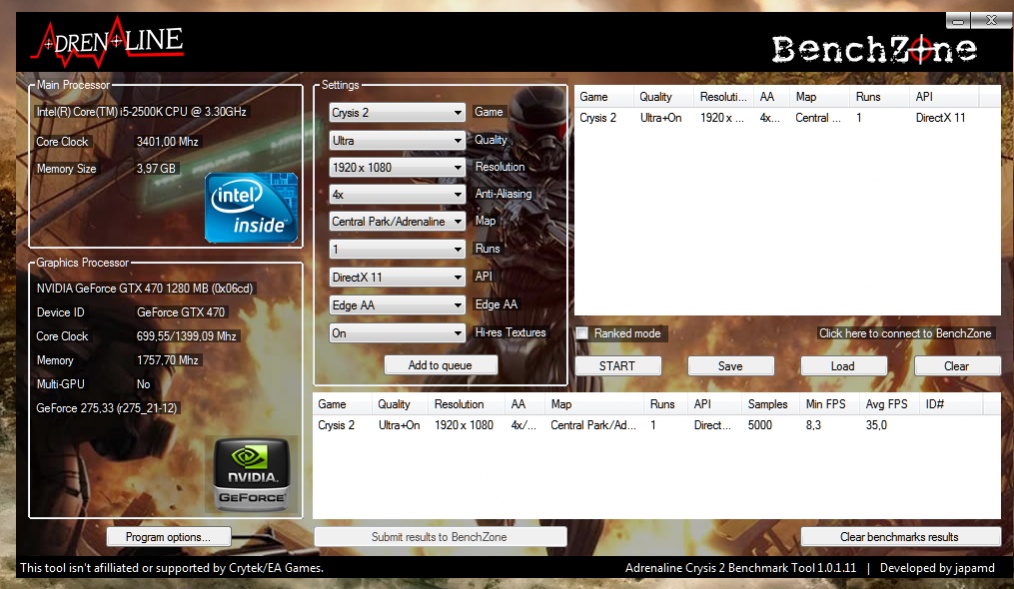Image resolution: width=1014 pixels, height=589 pixels.
Task: Click the processor name Intel Core i5-2500K
Action: (x=142, y=112)
